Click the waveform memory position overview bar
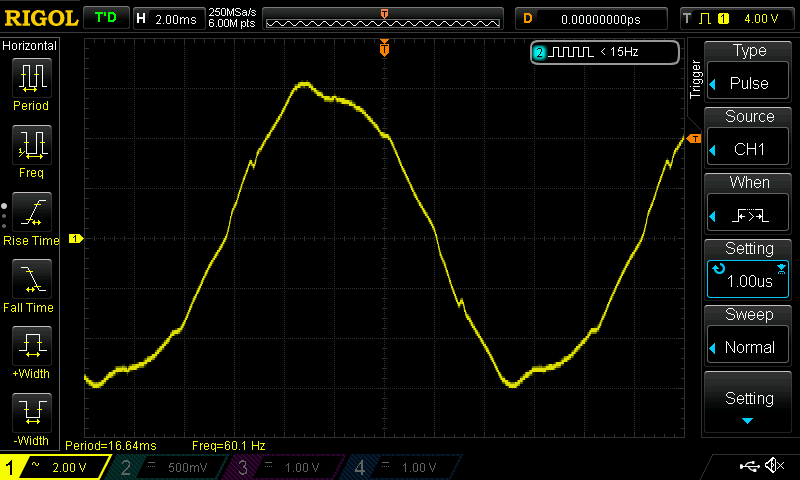Screen dimensions: 800x480 (384, 19)
